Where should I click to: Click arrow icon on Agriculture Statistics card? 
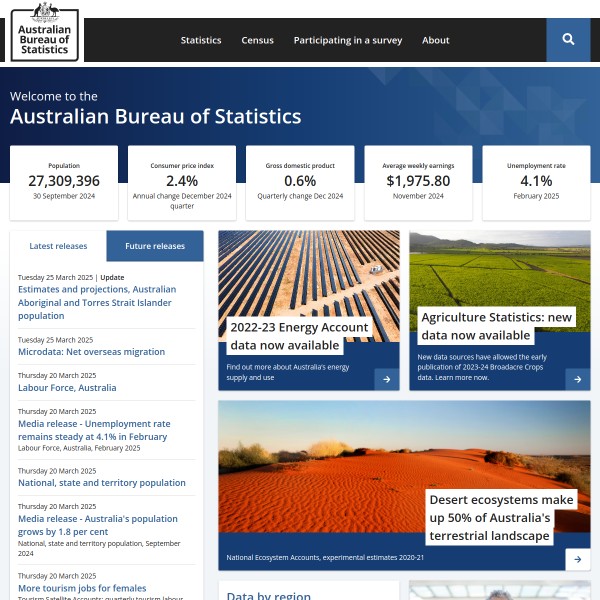tap(577, 379)
